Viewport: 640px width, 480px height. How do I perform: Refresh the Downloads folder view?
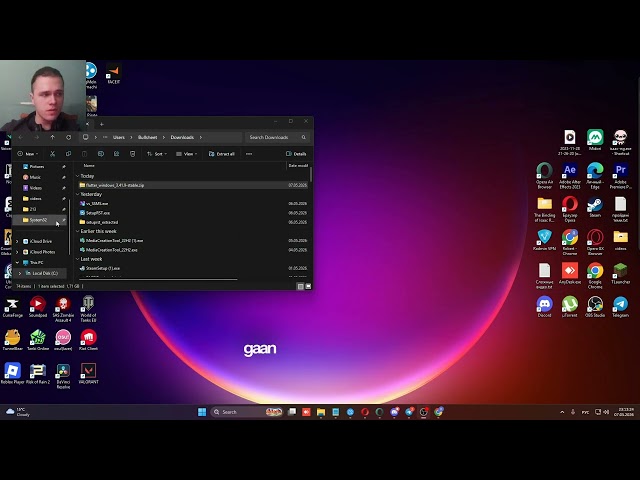pyautogui.click(x=69, y=137)
